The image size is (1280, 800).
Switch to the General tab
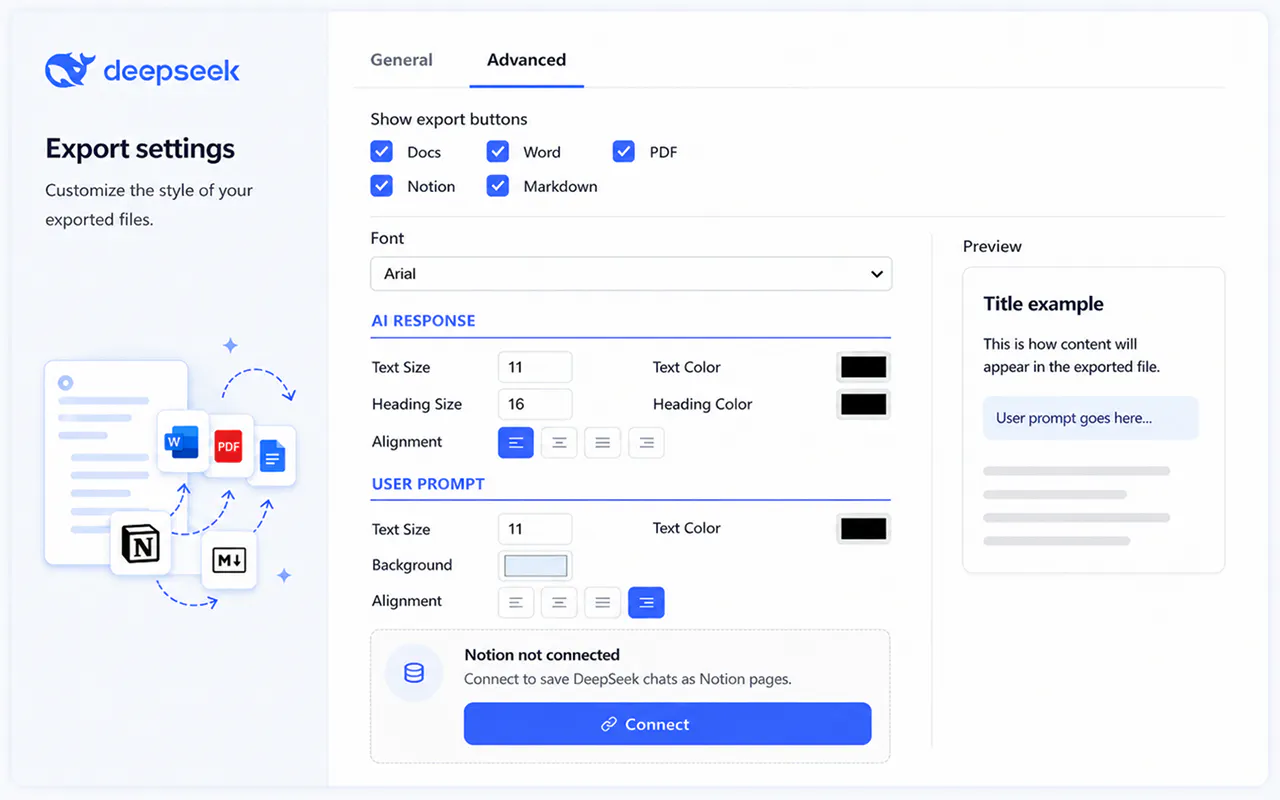point(401,60)
